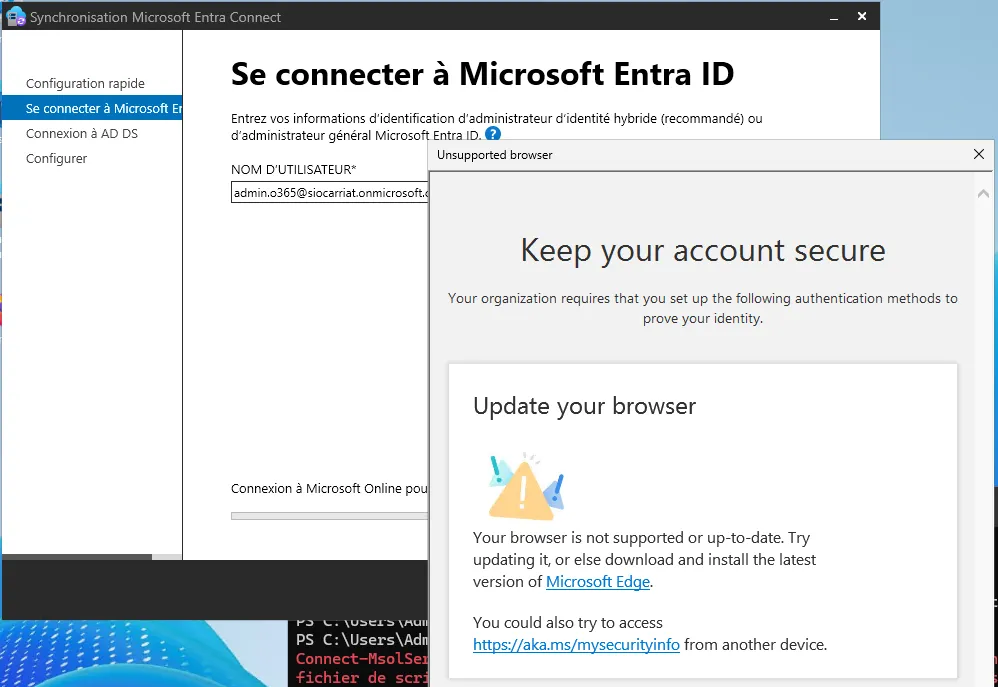Click the sidebar horizontal scrollbar
Image resolution: width=998 pixels, height=687 pixels.
click(x=76, y=557)
